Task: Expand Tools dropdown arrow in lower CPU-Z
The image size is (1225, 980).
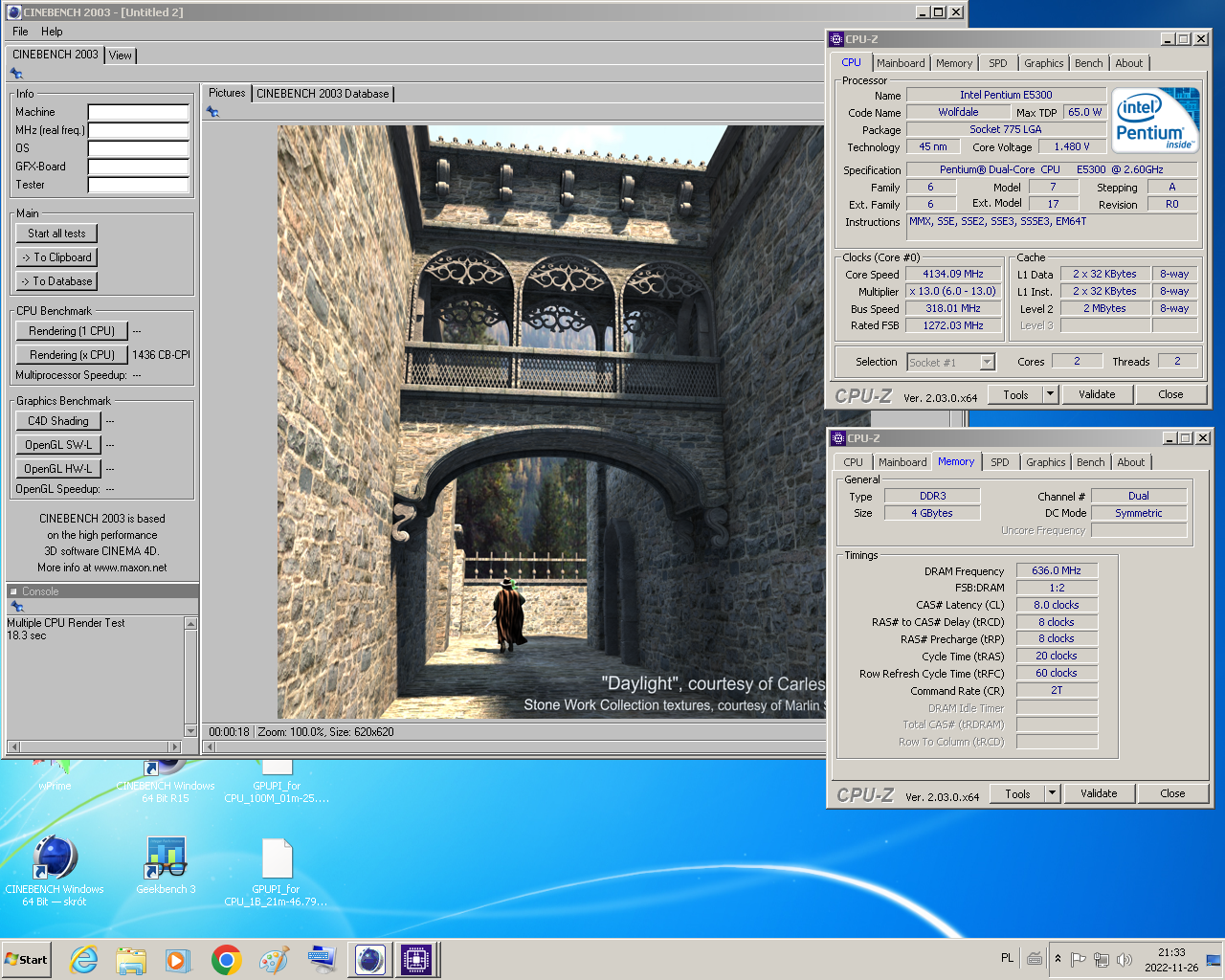Action: [1052, 793]
